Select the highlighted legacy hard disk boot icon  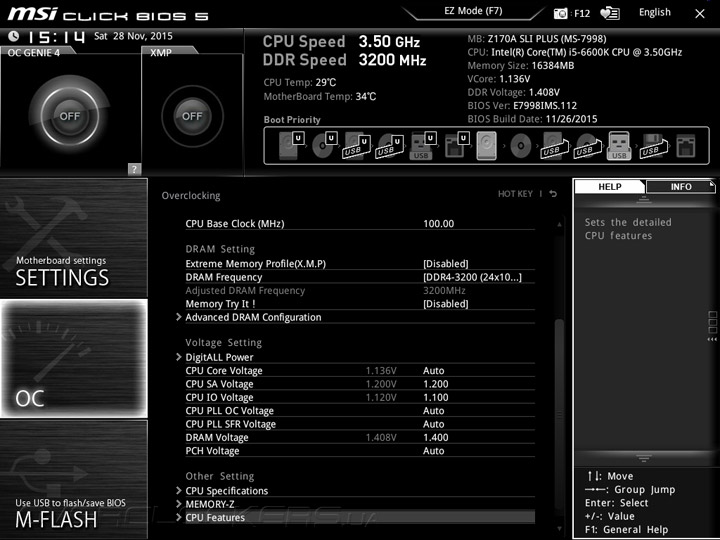(487, 146)
